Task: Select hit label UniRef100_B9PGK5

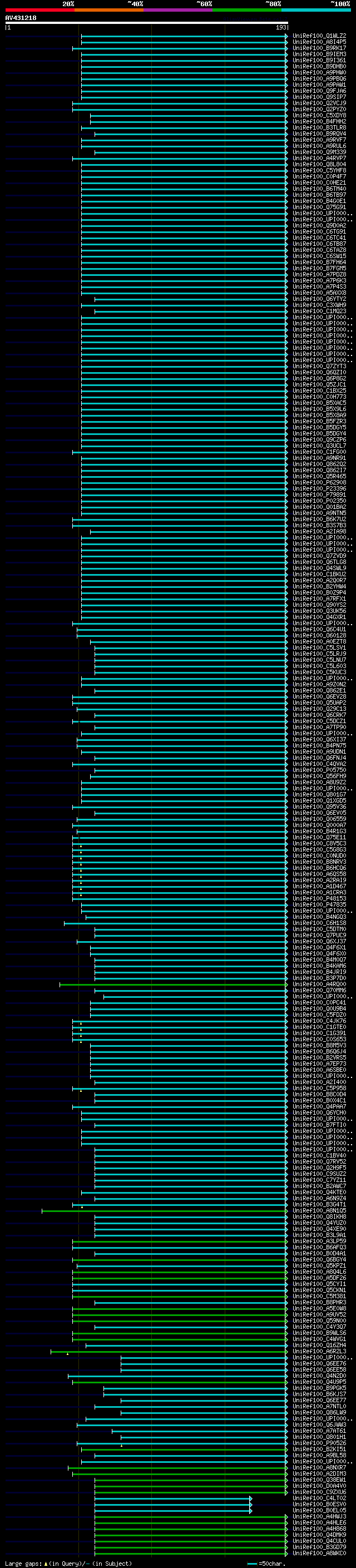Action: pos(319,1388)
